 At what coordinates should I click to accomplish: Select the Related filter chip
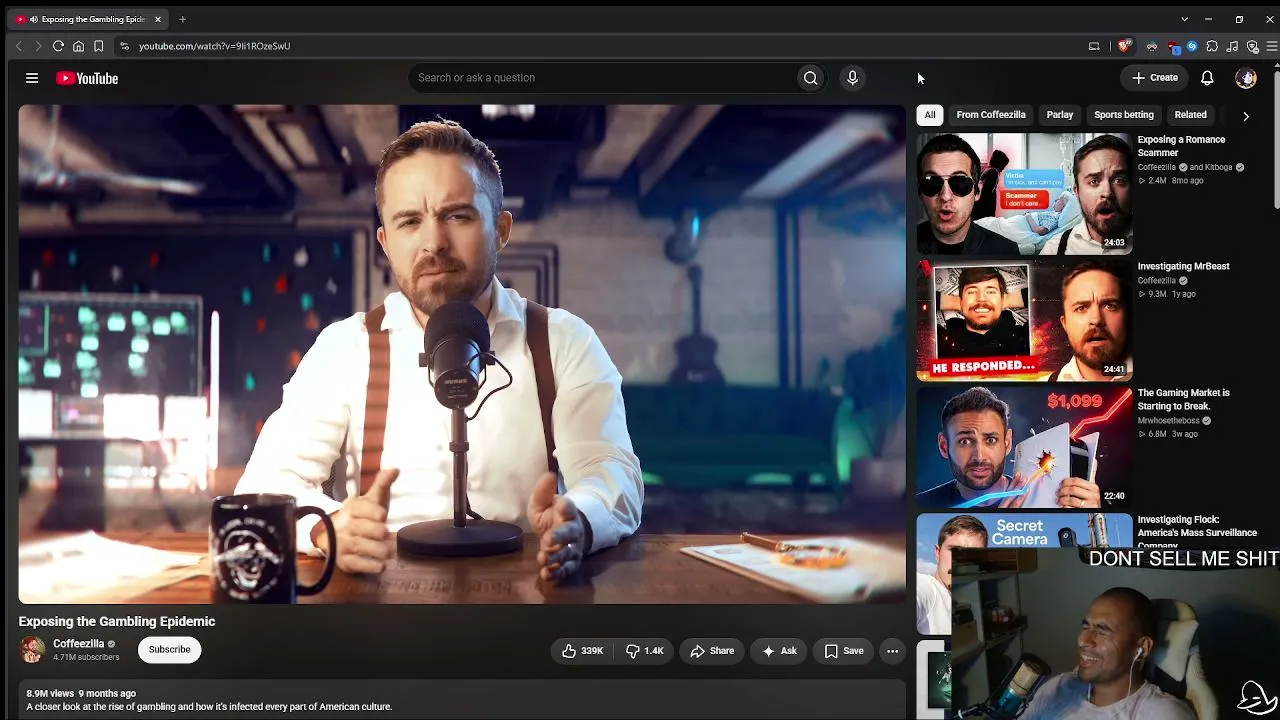(1190, 115)
